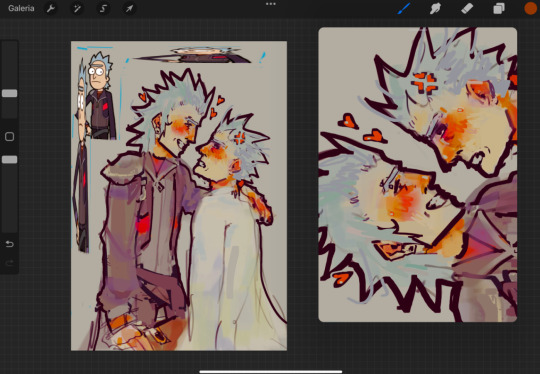
Task: Open the Galeria gallery view
Action: coord(21,8)
